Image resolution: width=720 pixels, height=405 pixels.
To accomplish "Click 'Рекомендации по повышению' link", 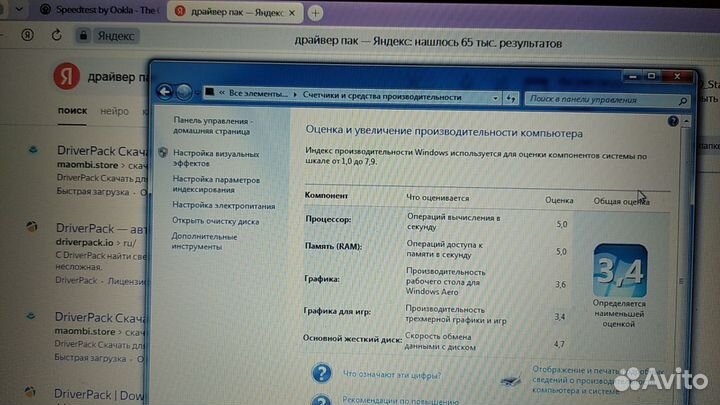I will click(x=400, y=401).
